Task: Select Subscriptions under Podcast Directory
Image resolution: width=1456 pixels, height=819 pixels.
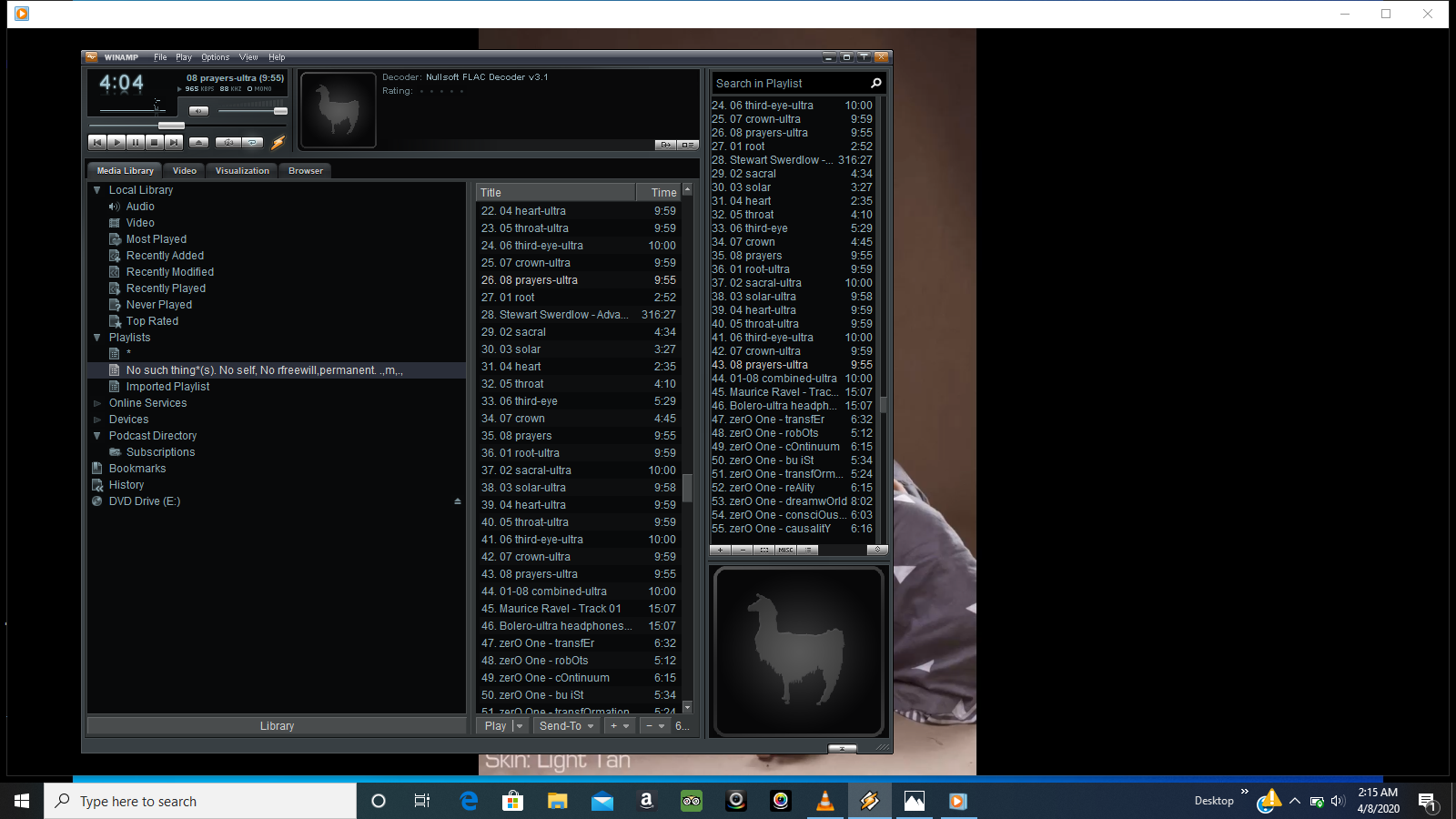Action: click(x=160, y=452)
